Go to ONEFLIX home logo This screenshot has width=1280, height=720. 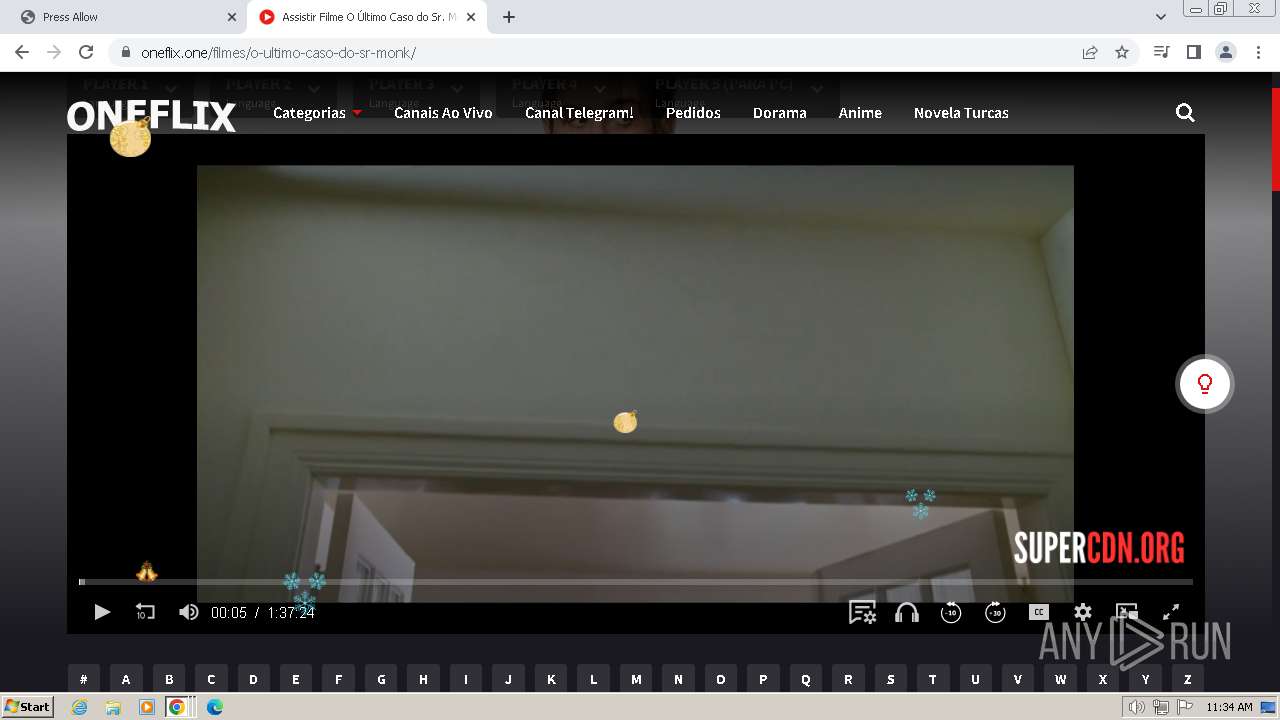(151, 116)
